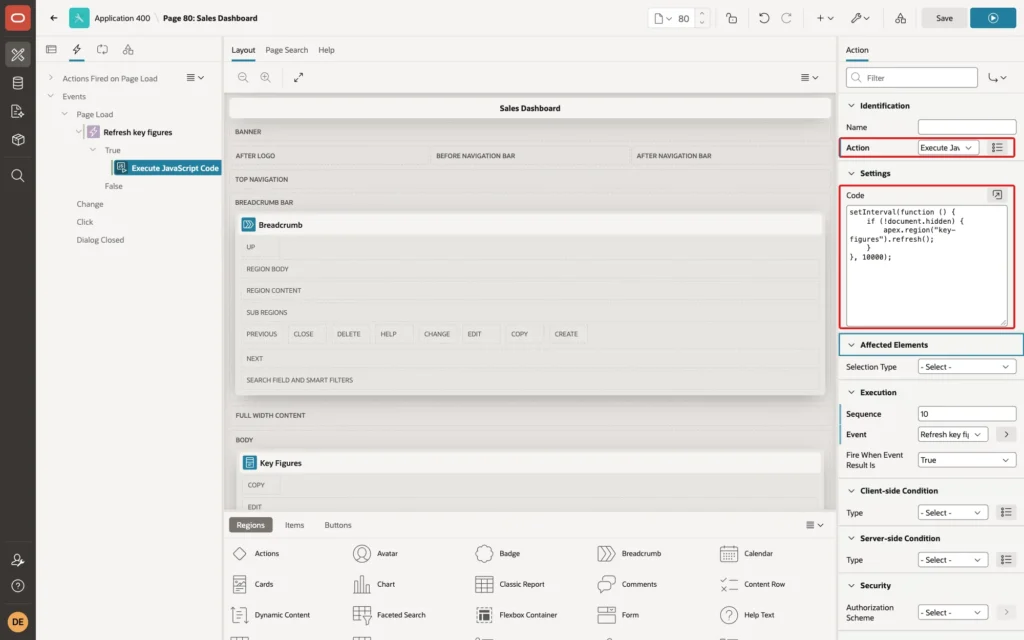This screenshot has height=640, width=1024.
Task: Open Fire When Event Result dropdown
Action: [967, 460]
